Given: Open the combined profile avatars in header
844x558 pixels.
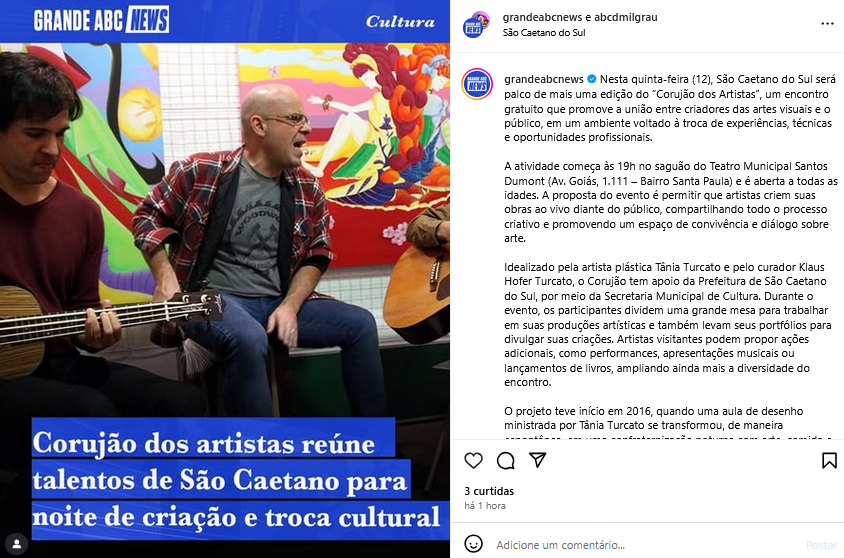Looking at the screenshot, I should (476, 25).
